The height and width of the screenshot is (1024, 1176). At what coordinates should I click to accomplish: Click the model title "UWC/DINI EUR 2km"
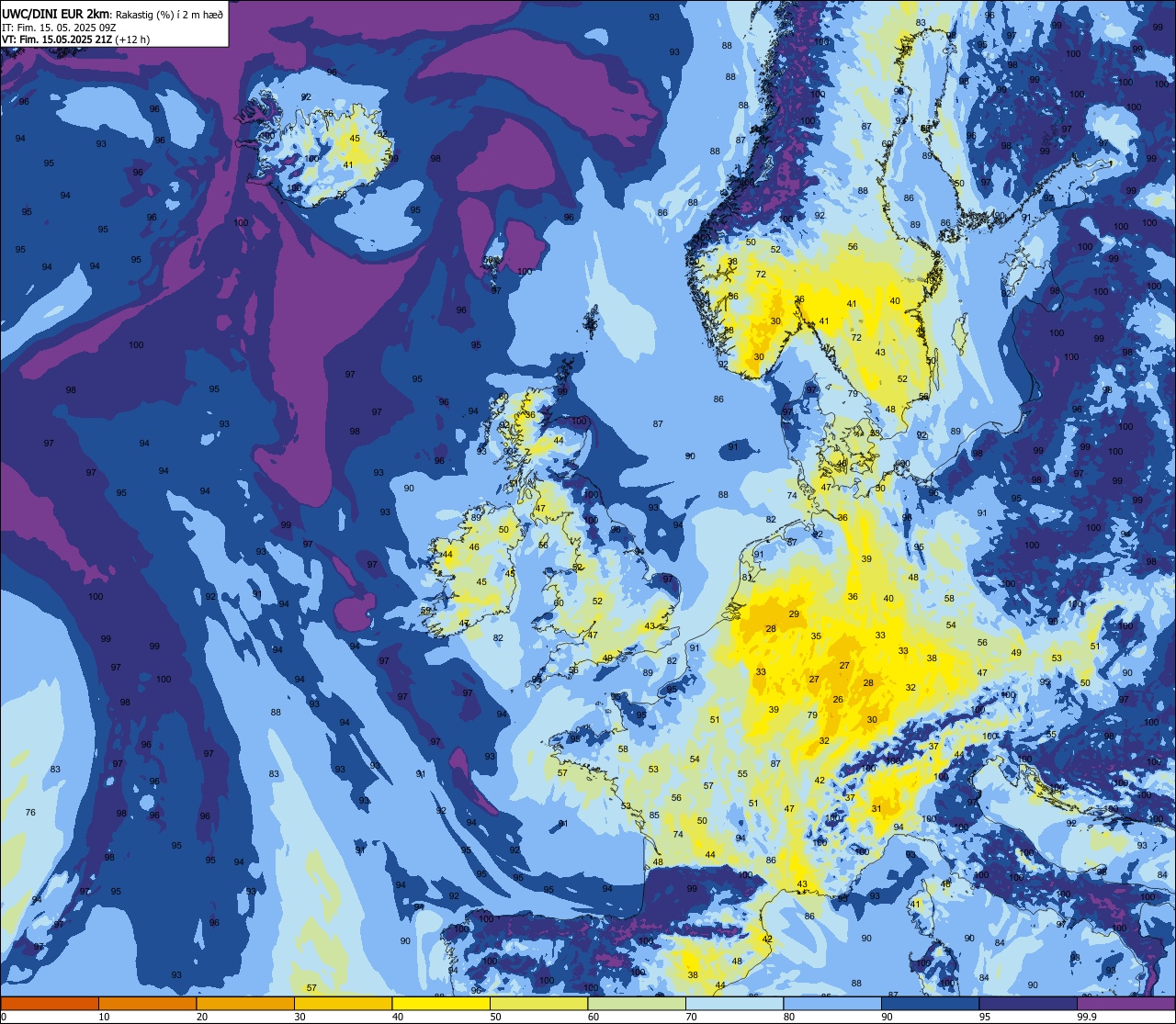[x=55, y=13]
